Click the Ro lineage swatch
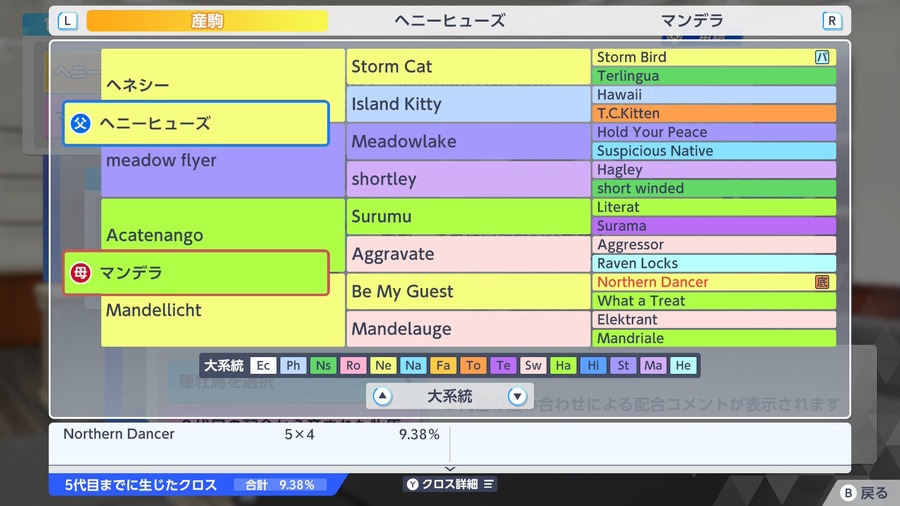The width and height of the screenshot is (900, 506). 353,365
